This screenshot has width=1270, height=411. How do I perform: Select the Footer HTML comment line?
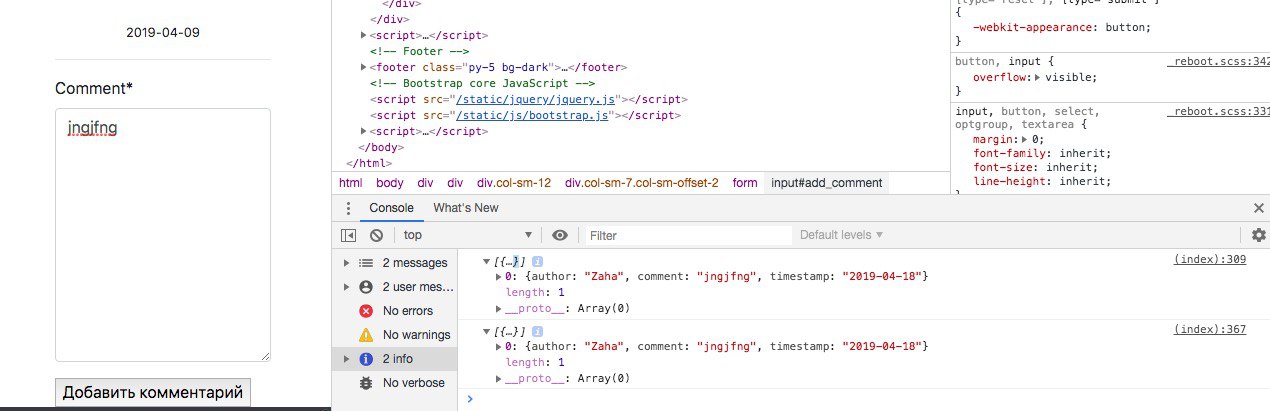click(x=419, y=51)
